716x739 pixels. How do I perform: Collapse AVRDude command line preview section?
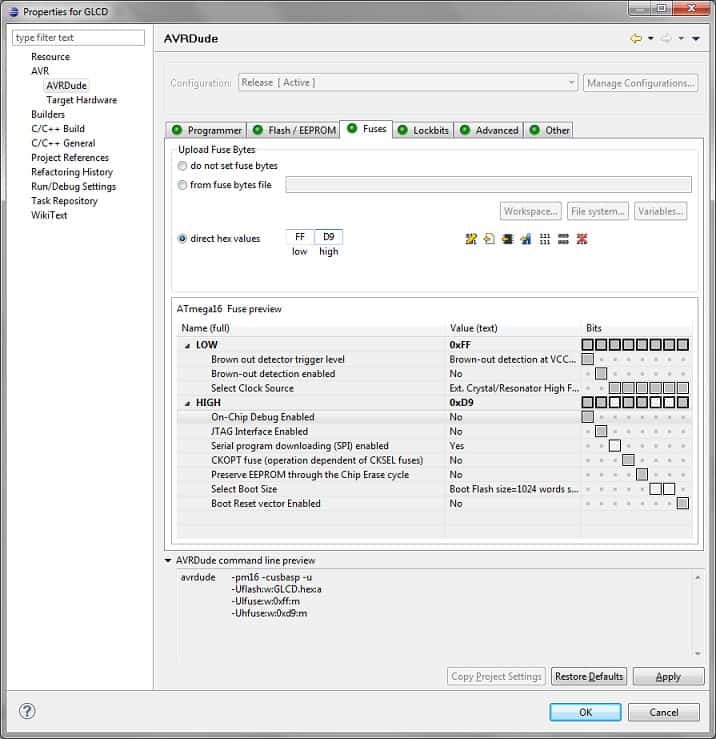(168, 560)
